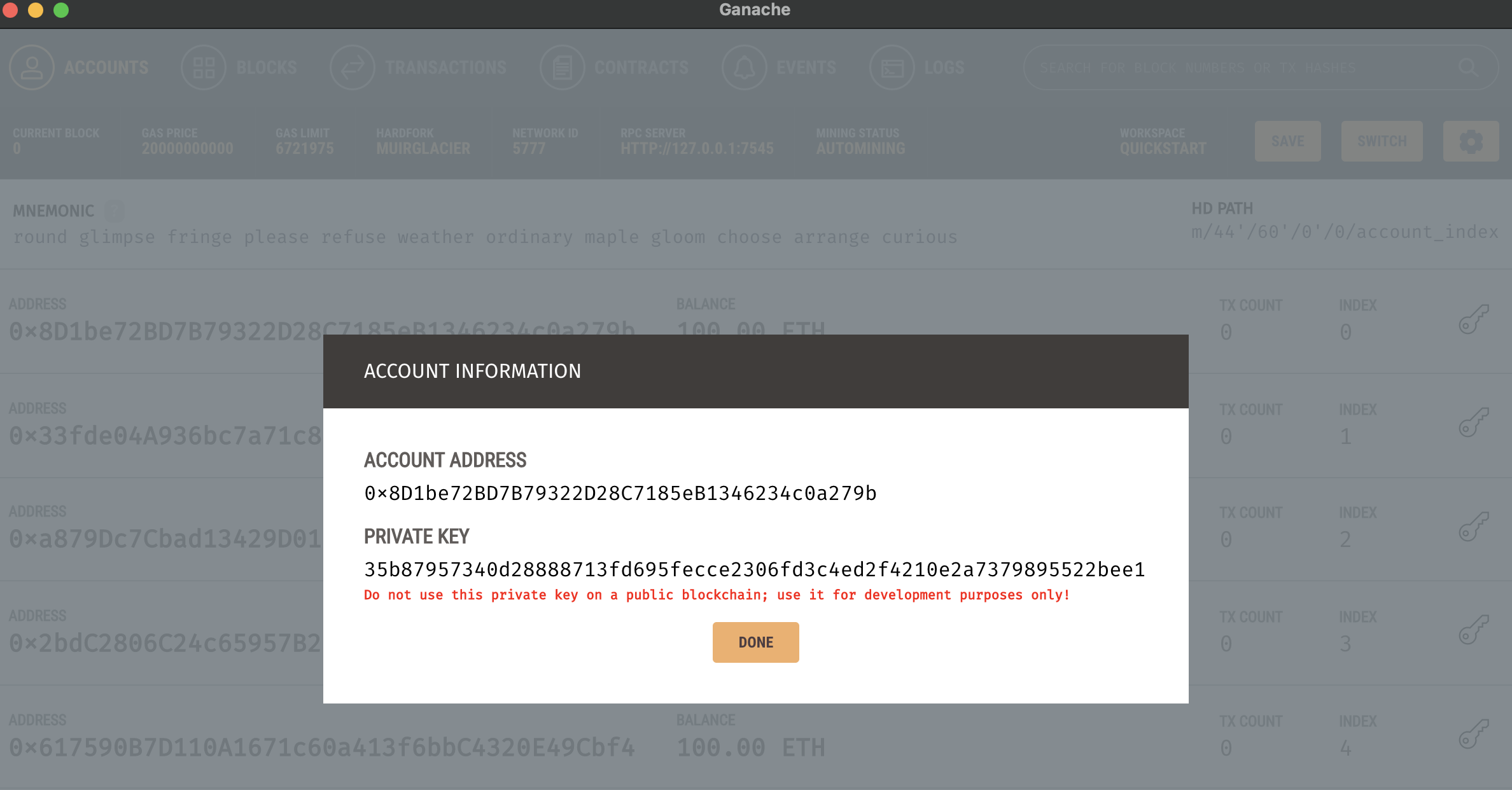This screenshot has height=790, width=1512.
Task: Click the Transactions arrows icon
Action: [353, 67]
